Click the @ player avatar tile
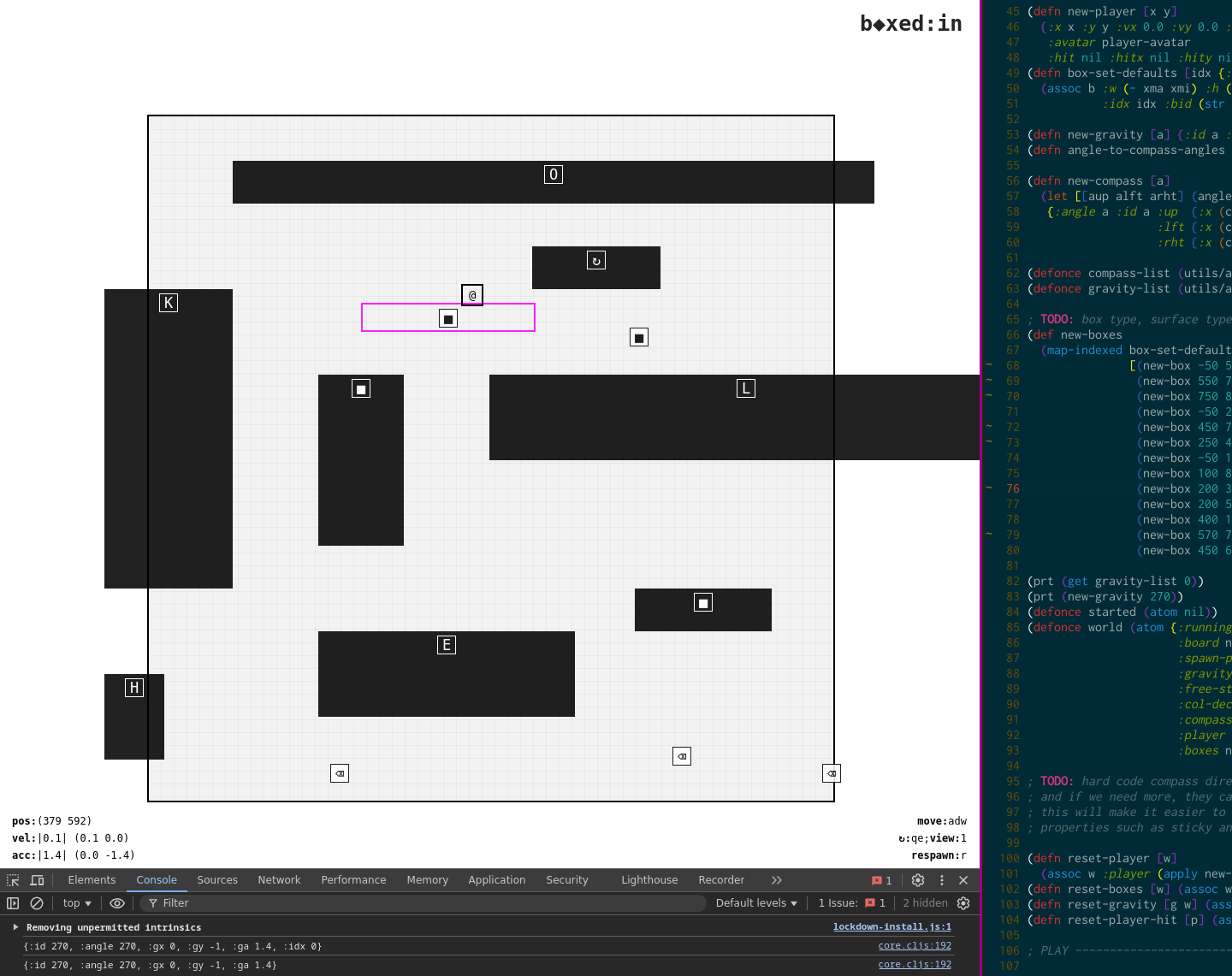The width and height of the screenshot is (1232, 976). point(472,295)
